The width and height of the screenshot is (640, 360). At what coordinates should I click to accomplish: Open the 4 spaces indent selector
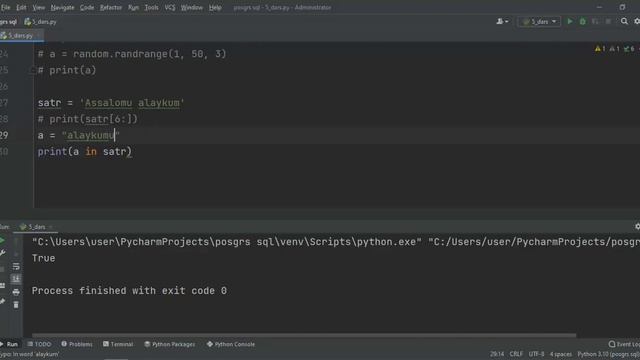(x=561, y=354)
